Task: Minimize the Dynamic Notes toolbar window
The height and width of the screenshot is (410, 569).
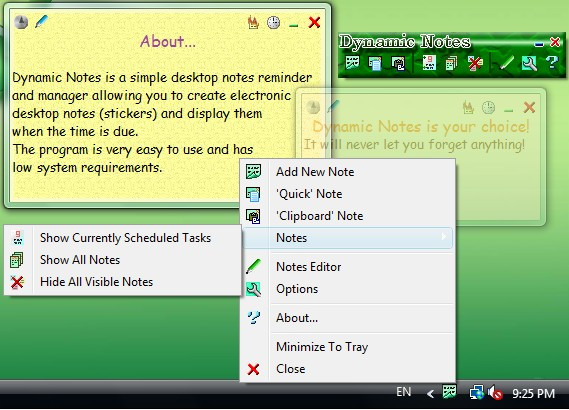Action: 539,45
